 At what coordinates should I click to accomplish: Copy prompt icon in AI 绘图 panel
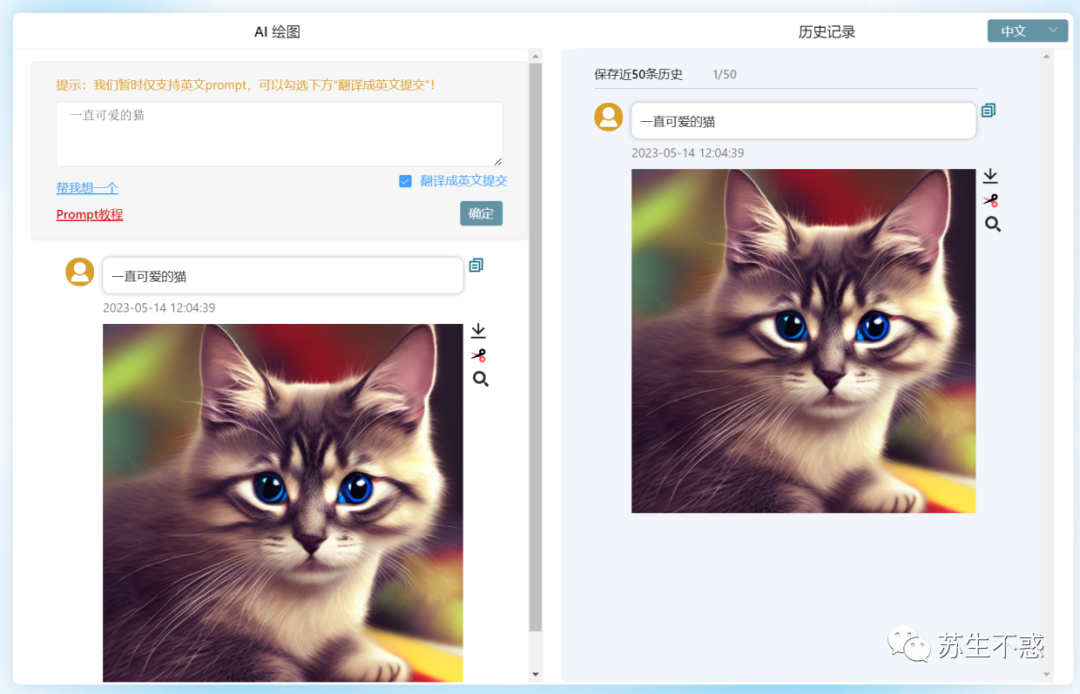pyautogui.click(x=476, y=265)
